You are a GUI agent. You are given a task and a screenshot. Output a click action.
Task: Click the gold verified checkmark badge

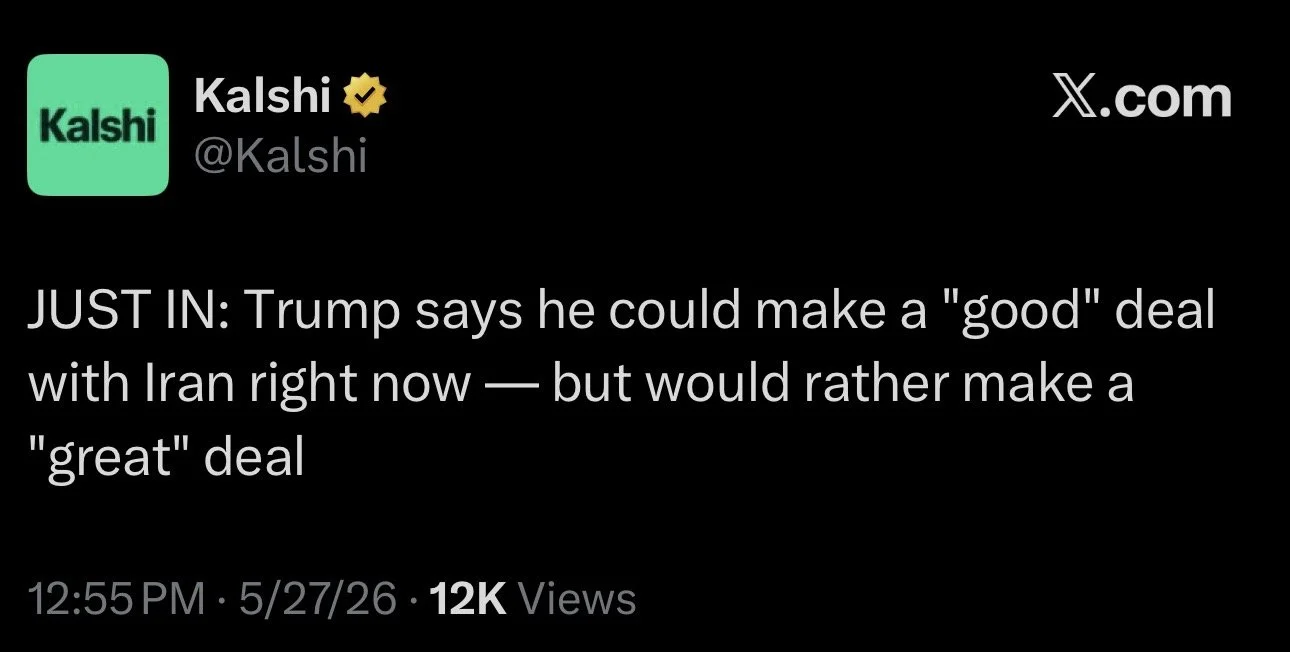366,97
